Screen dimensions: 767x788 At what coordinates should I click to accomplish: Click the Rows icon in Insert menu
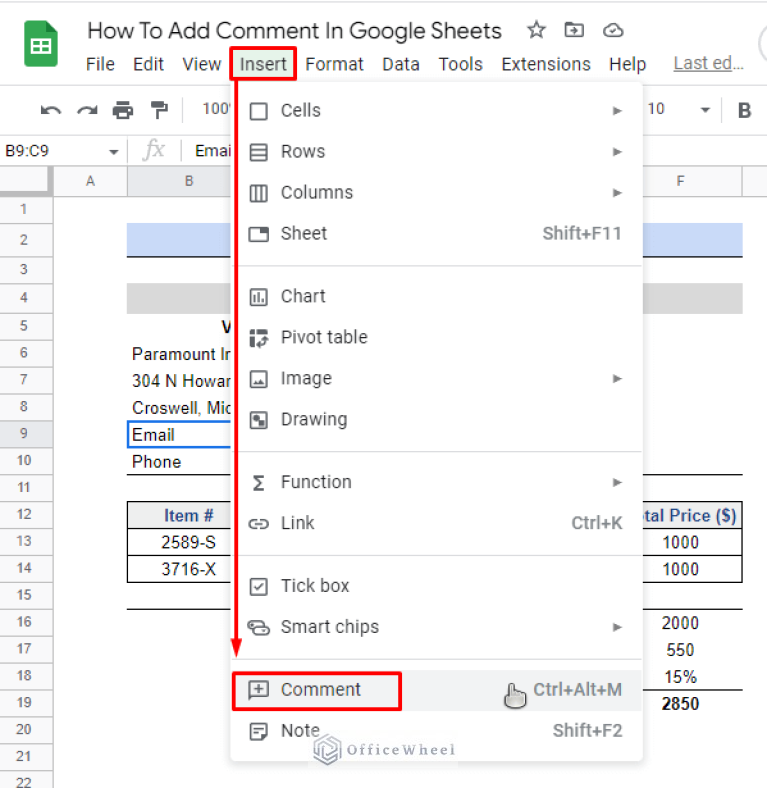pos(259,152)
